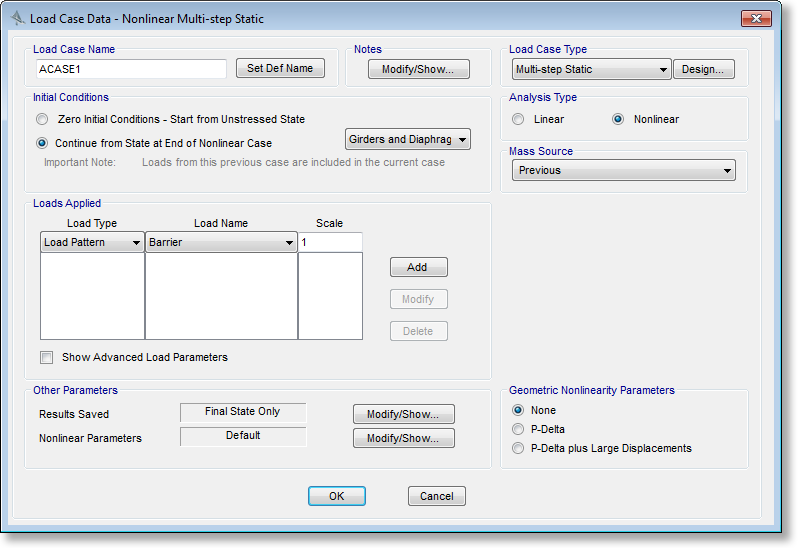Click the application icon in the title bar

click(17, 19)
